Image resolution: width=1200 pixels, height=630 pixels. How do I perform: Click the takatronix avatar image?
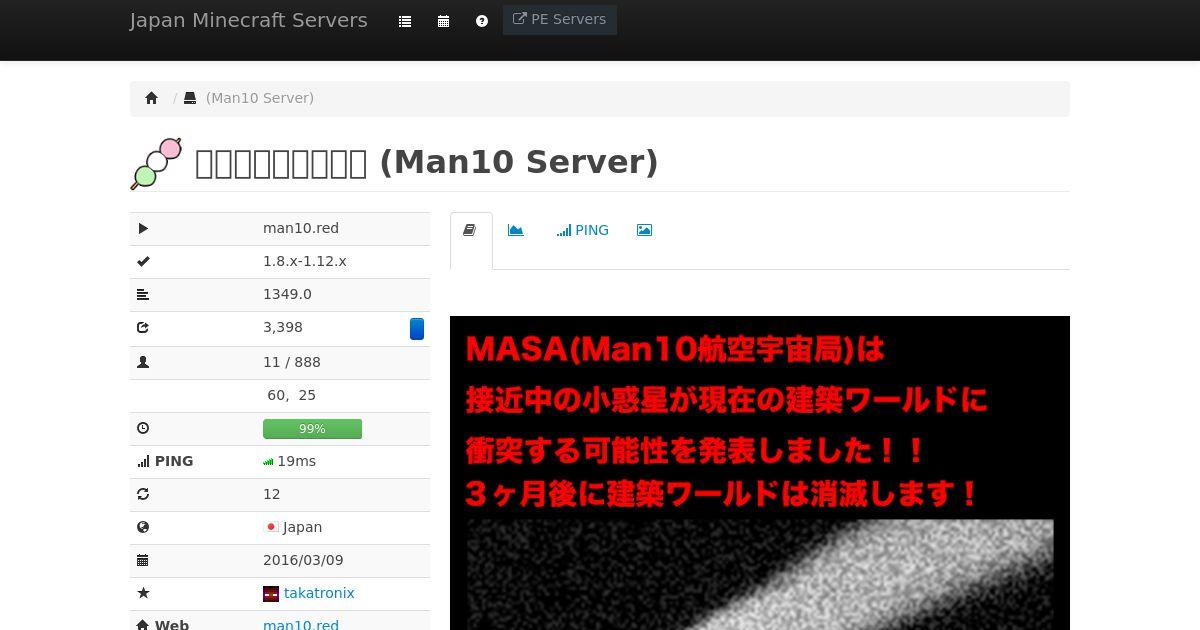click(x=271, y=594)
